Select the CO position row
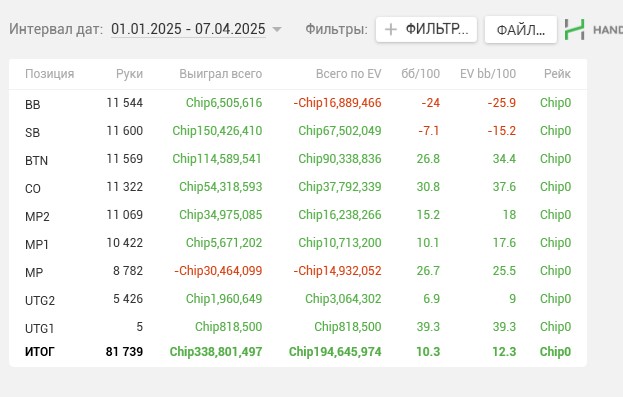623x397 pixels. pos(298,187)
